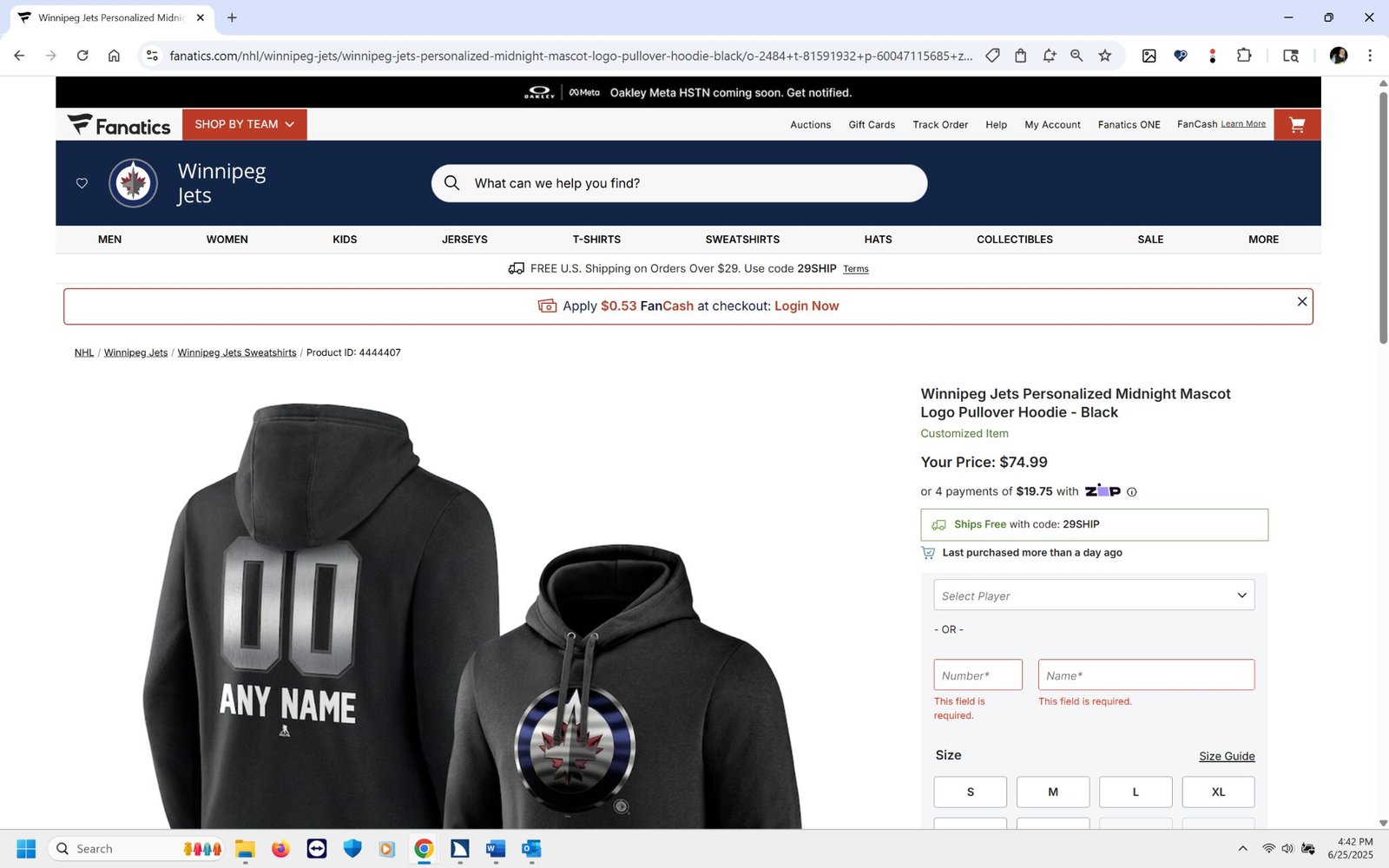Image resolution: width=1389 pixels, height=868 pixels.
Task: Select size L
Action: [1136, 792]
